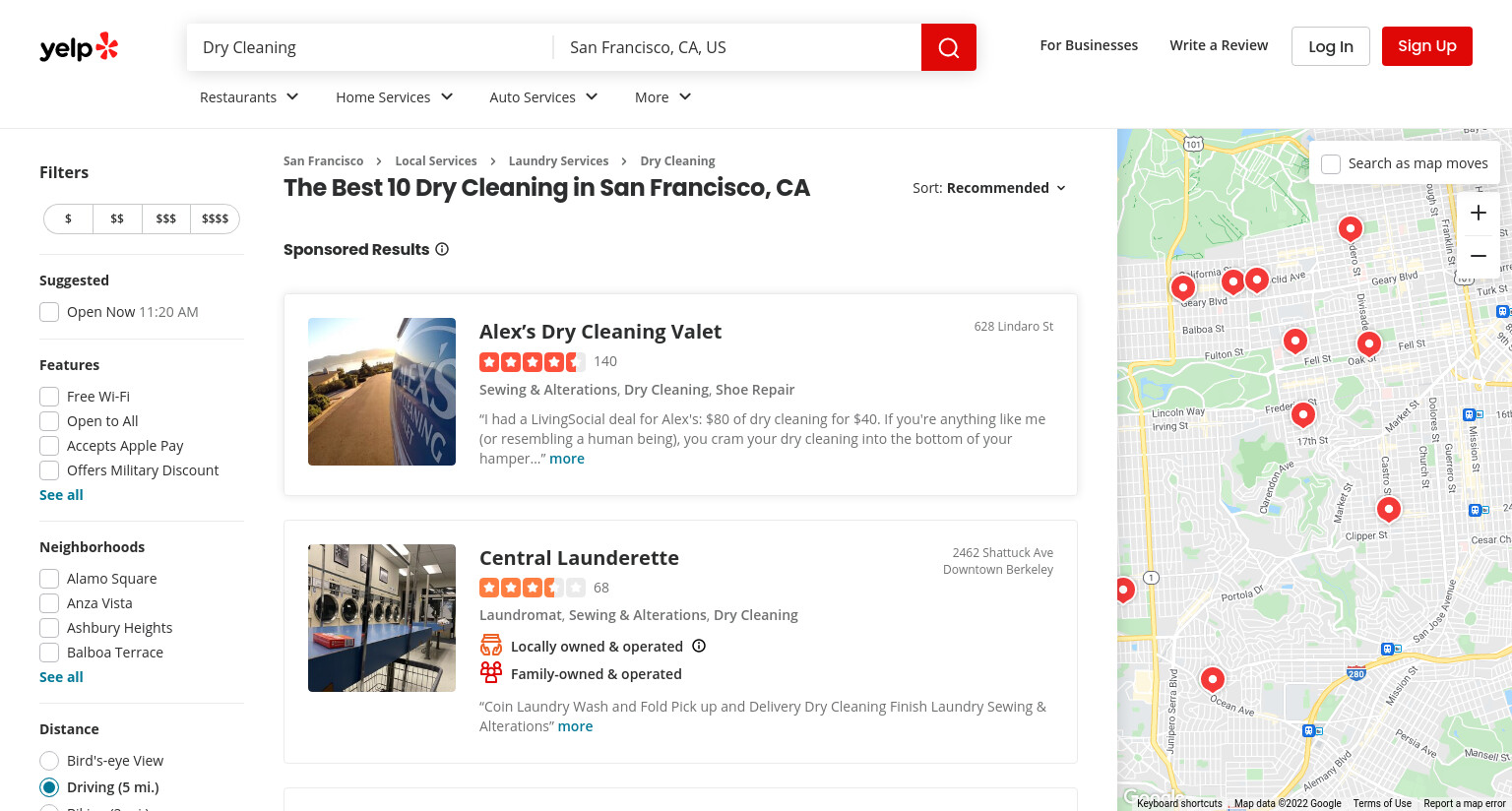
Task: Open Alex's Dry Cleaning Valet listing
Action: click(600, 332)
